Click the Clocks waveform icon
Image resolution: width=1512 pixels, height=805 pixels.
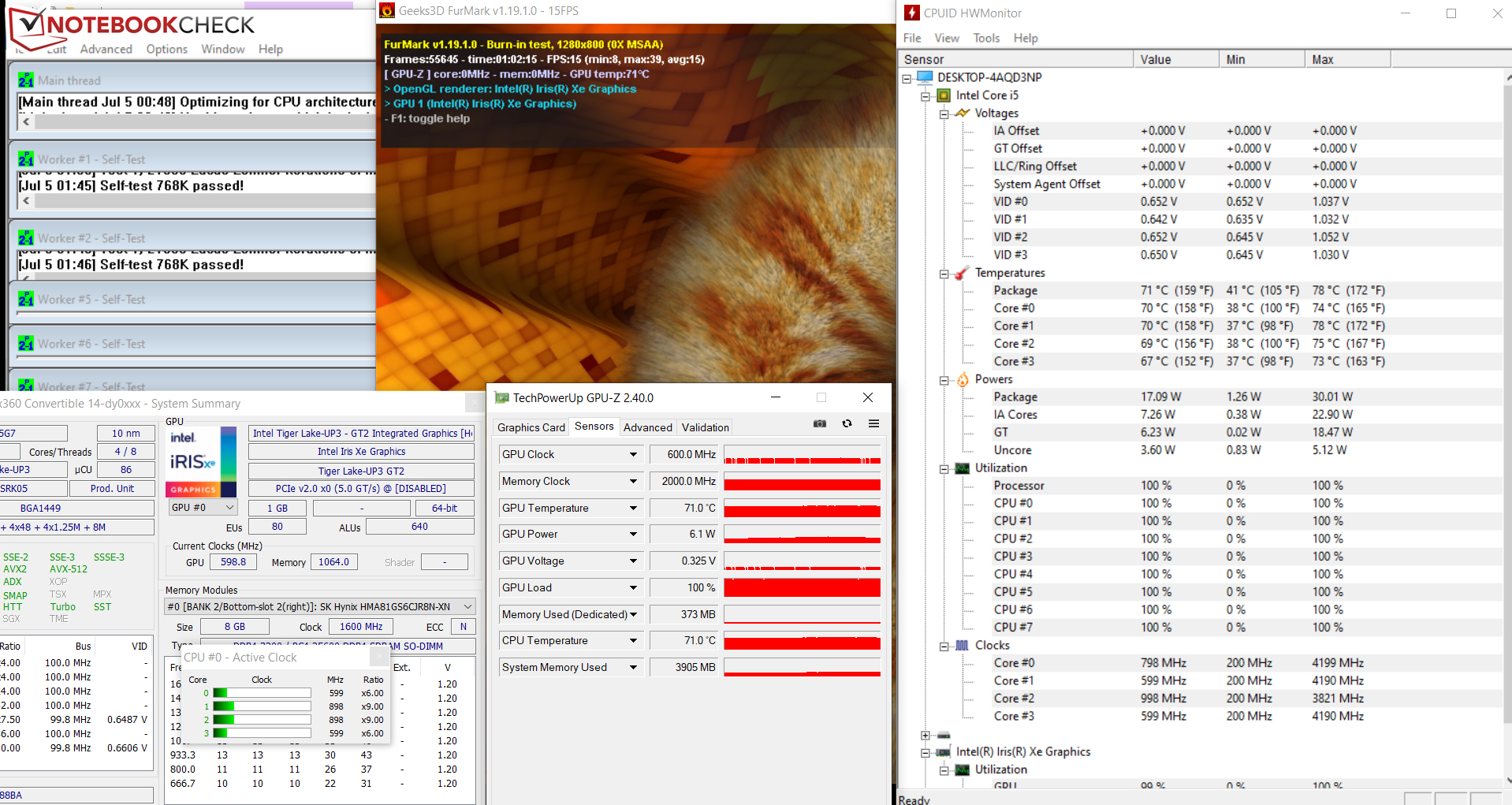coord(963,646)
